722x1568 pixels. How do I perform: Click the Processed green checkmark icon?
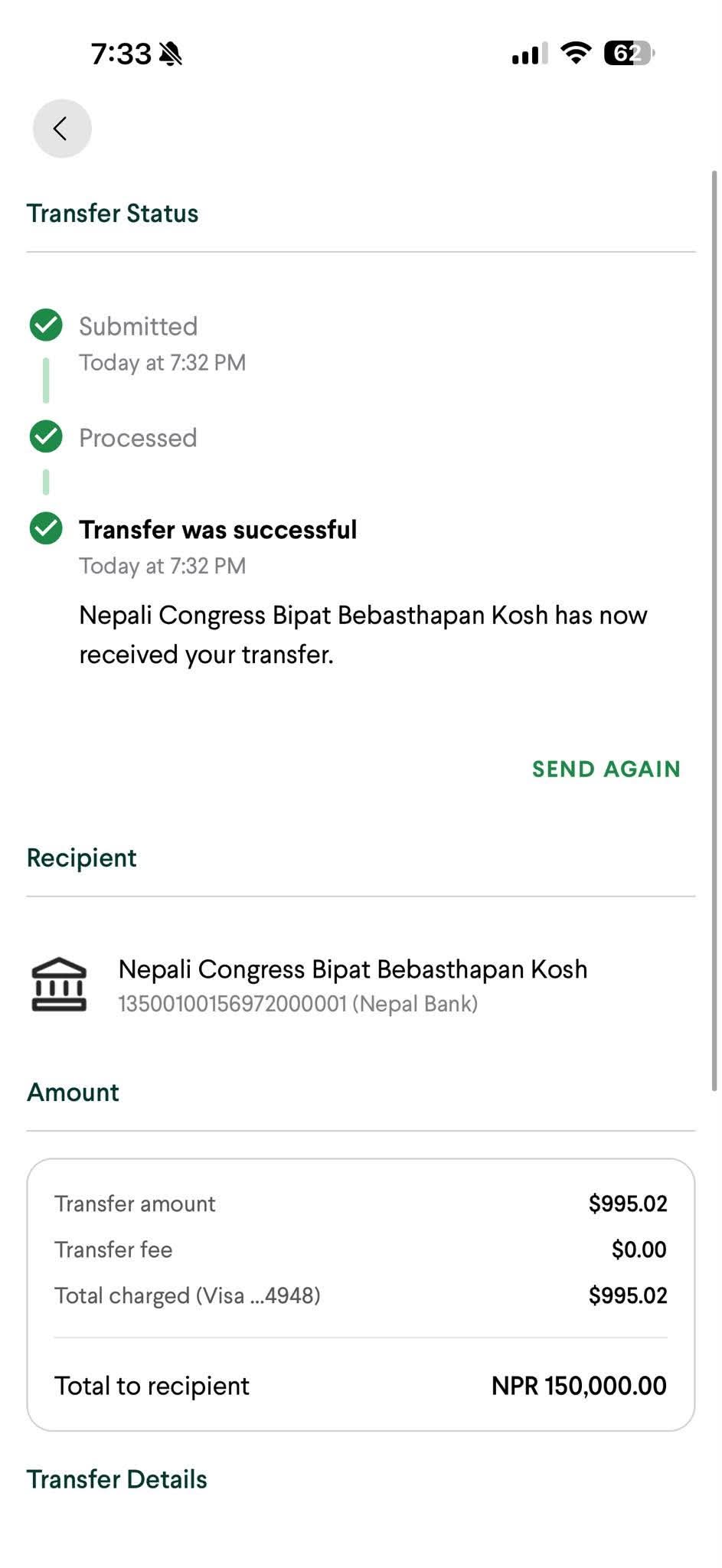point(46,436)
